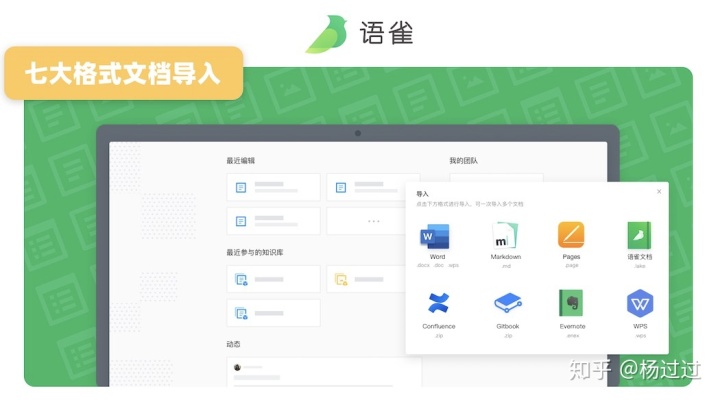Choose the Markdown import icon
This screenshot has height=400, width=720.
coord(505,236)
